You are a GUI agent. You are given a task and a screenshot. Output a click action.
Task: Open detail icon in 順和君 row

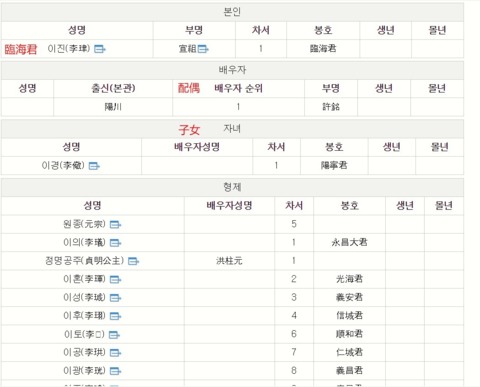click(114, 334)
